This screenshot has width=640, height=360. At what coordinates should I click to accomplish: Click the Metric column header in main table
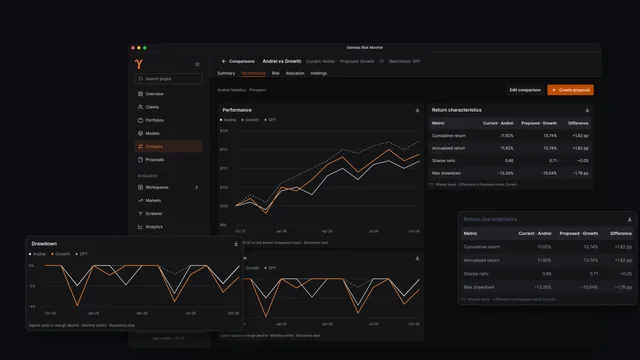pyautogui.click(x=438, y=123)
